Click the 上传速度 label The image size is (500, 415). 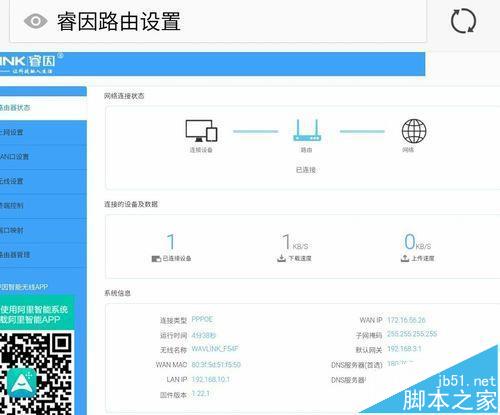coord(423,258)
